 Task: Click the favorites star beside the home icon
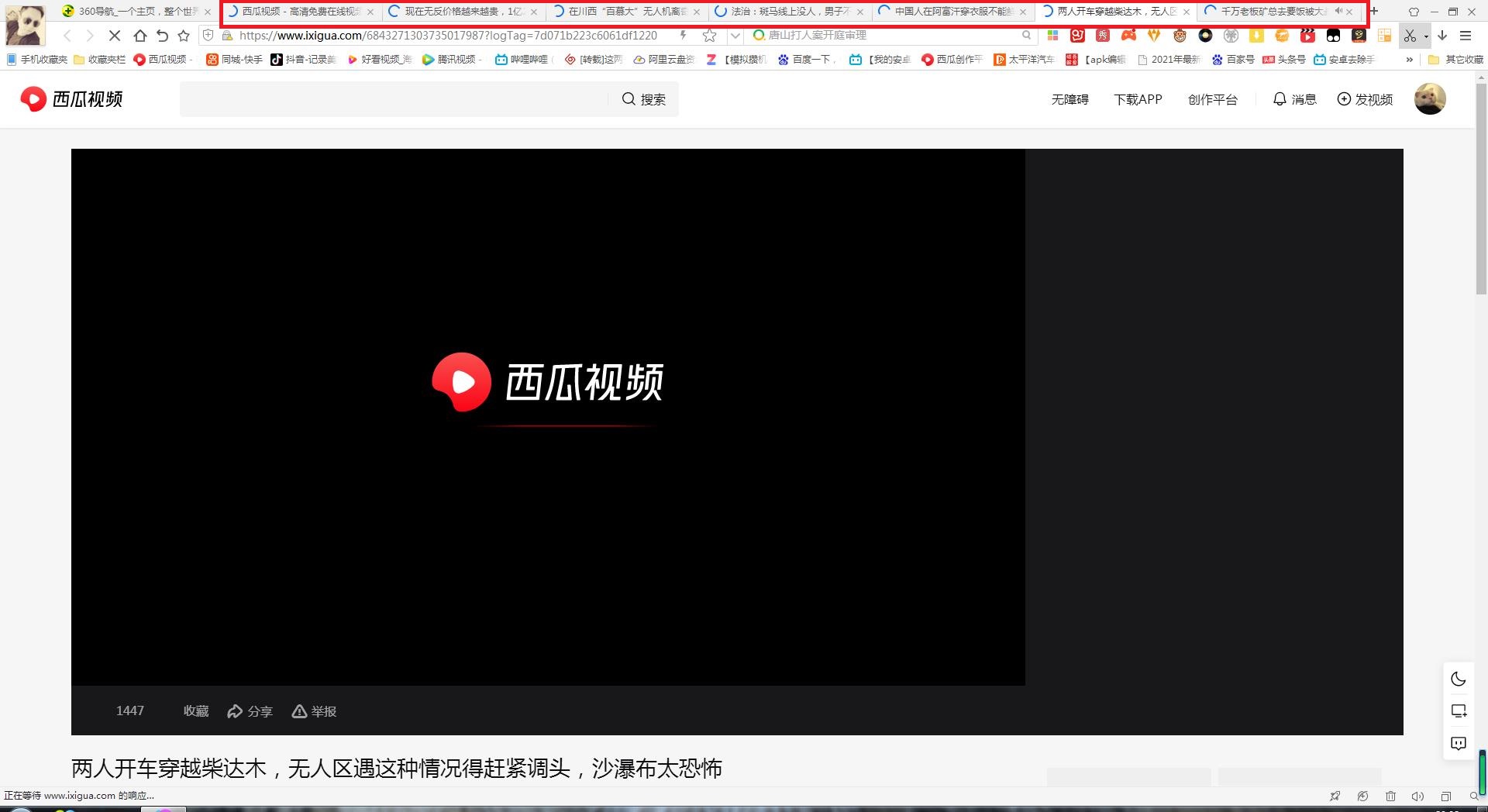184,36
